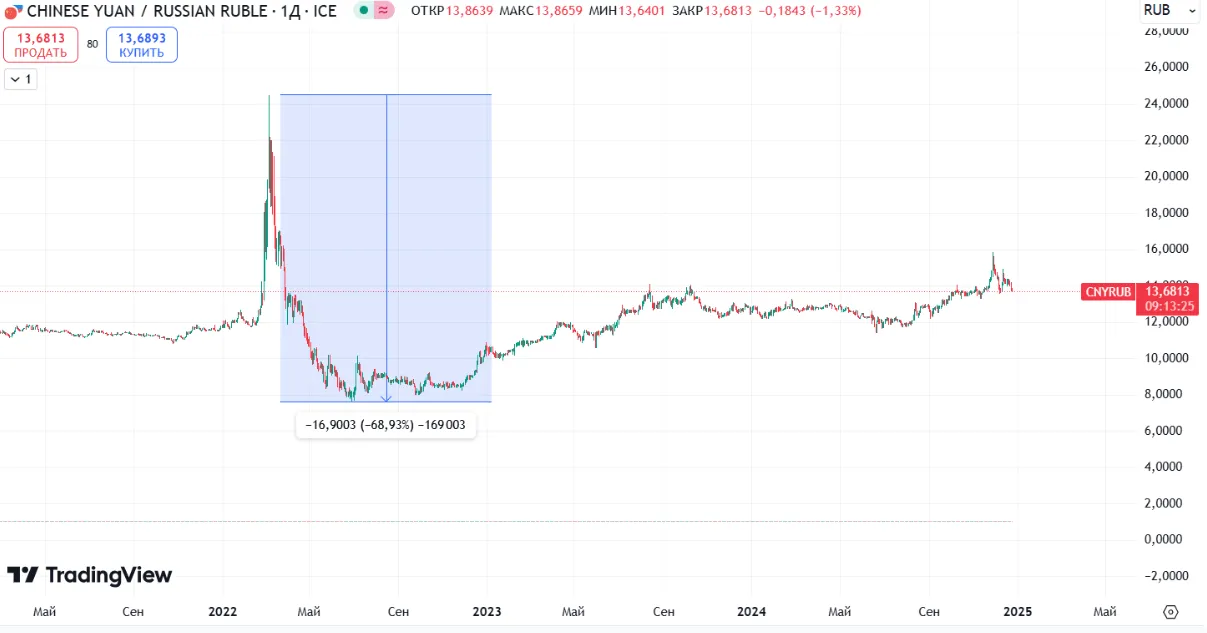Click the 20,0000 level on price scale
Image resolution: width=1207 pixels, height=633 pixels.
[1166, 176]
